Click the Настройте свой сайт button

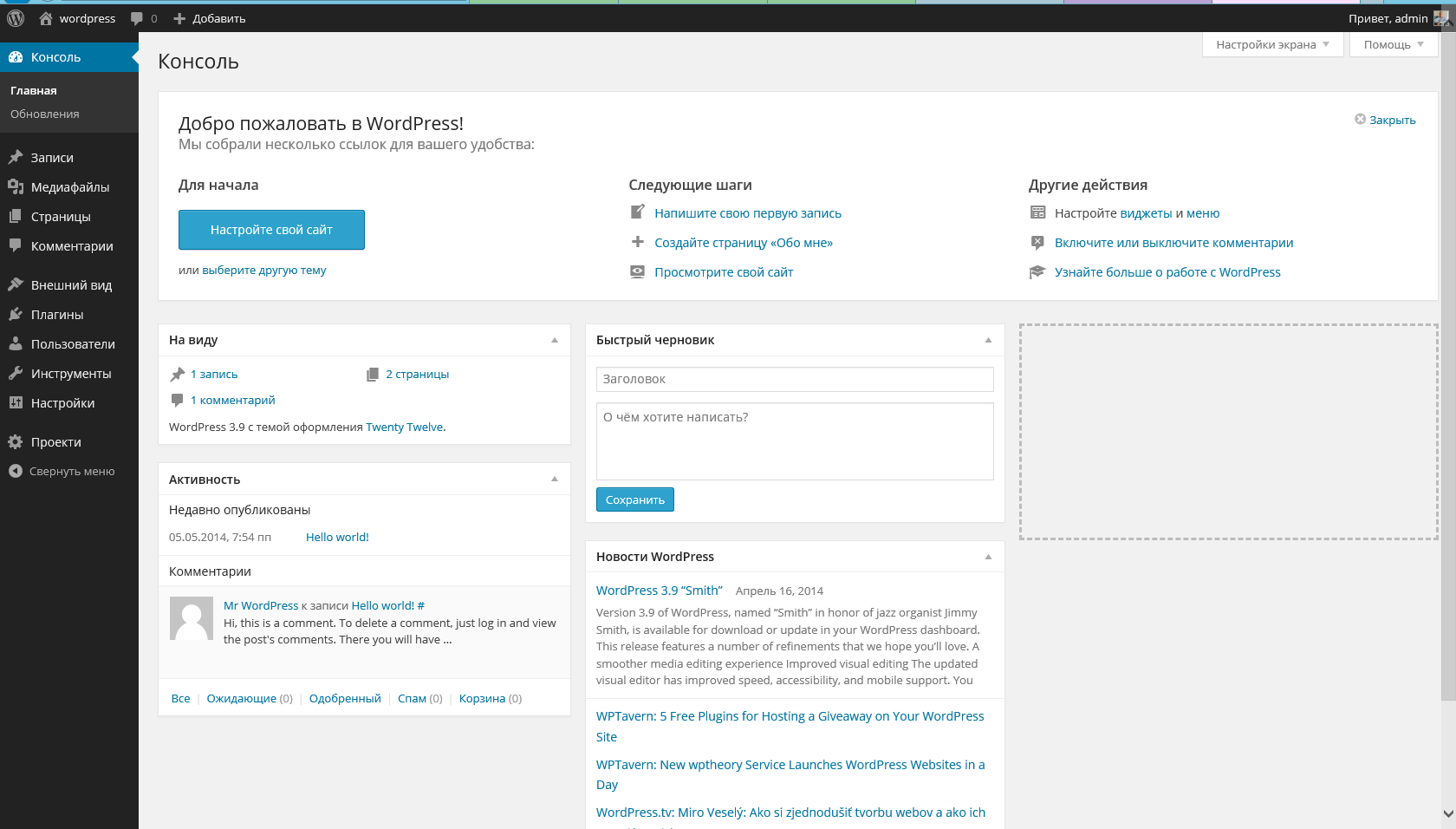click(271, 230)
